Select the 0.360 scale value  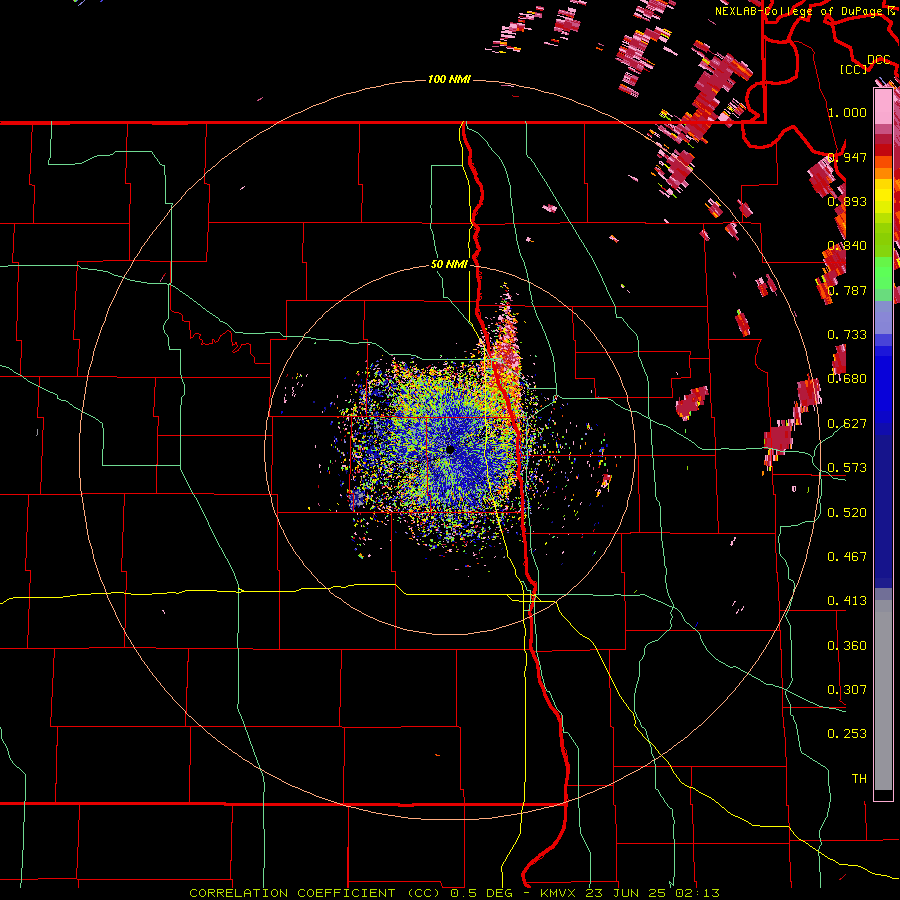(x=847, y=646)
